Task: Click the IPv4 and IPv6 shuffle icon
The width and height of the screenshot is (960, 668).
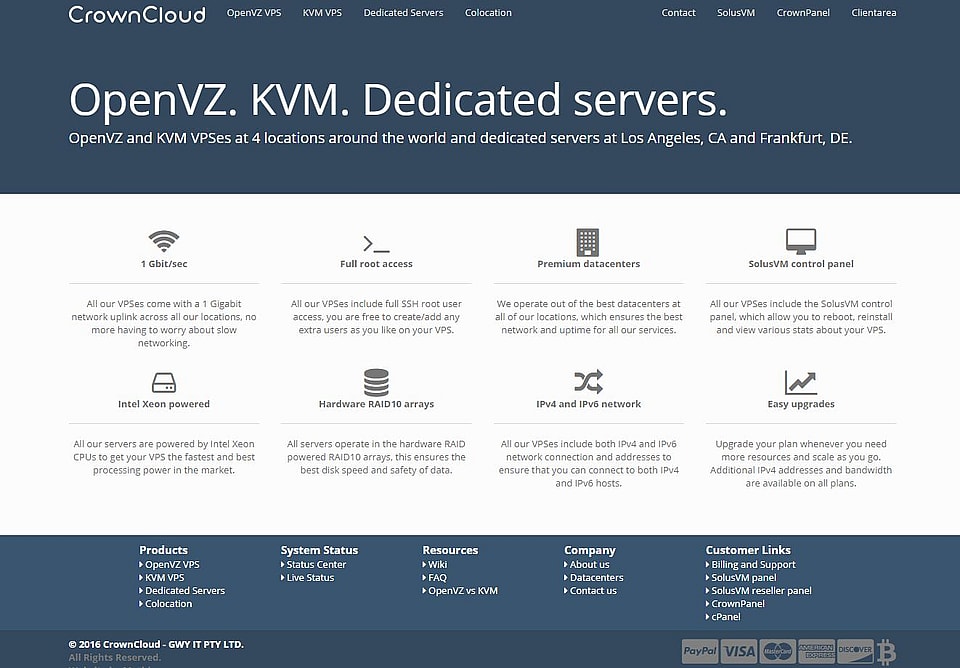Action: click(588, 381)
